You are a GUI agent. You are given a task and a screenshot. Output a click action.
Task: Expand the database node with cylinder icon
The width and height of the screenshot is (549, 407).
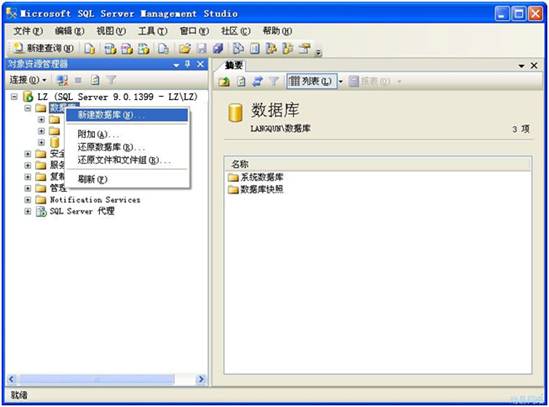pyautogui.click(x=41, y=143)
